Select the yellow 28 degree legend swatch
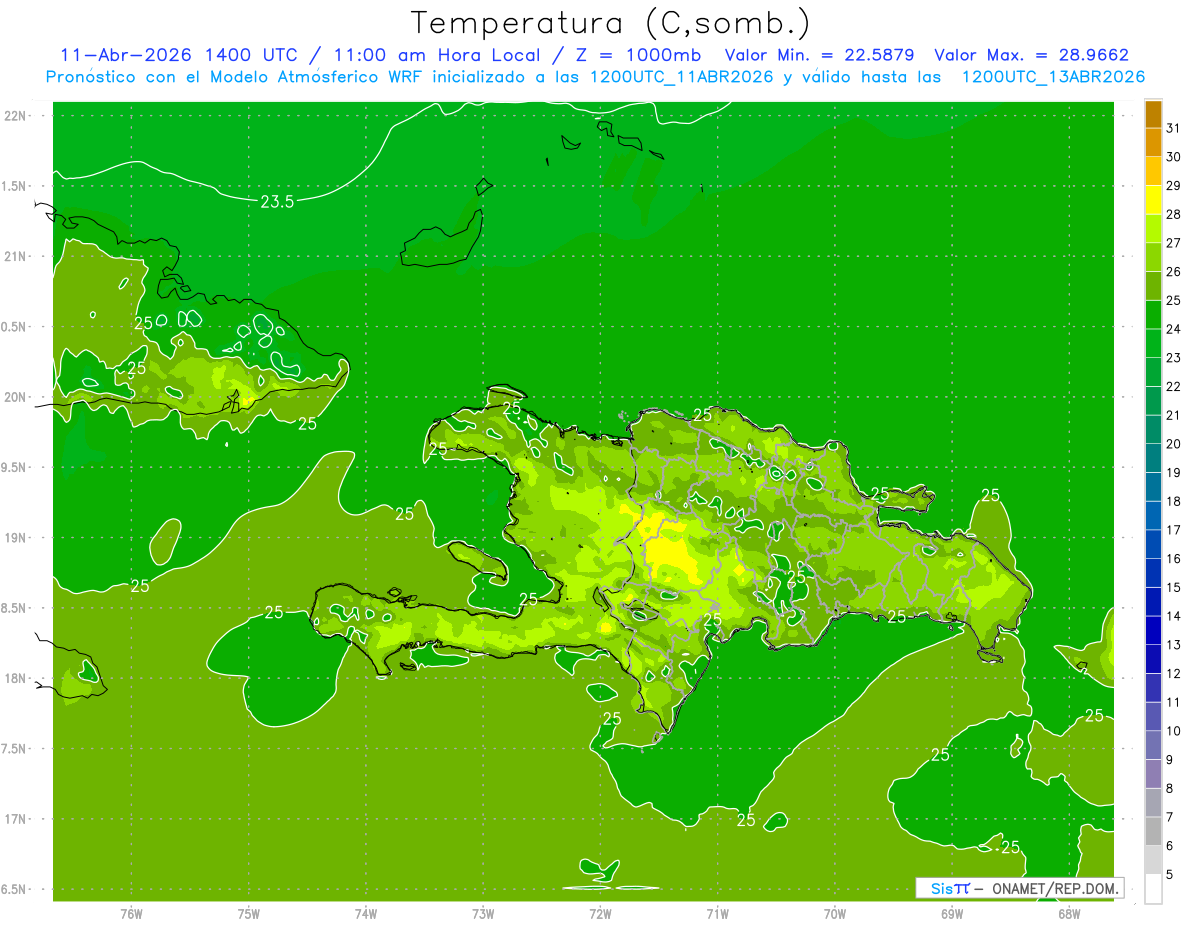Screen dimensions: 1200x927 (1153, 200)
